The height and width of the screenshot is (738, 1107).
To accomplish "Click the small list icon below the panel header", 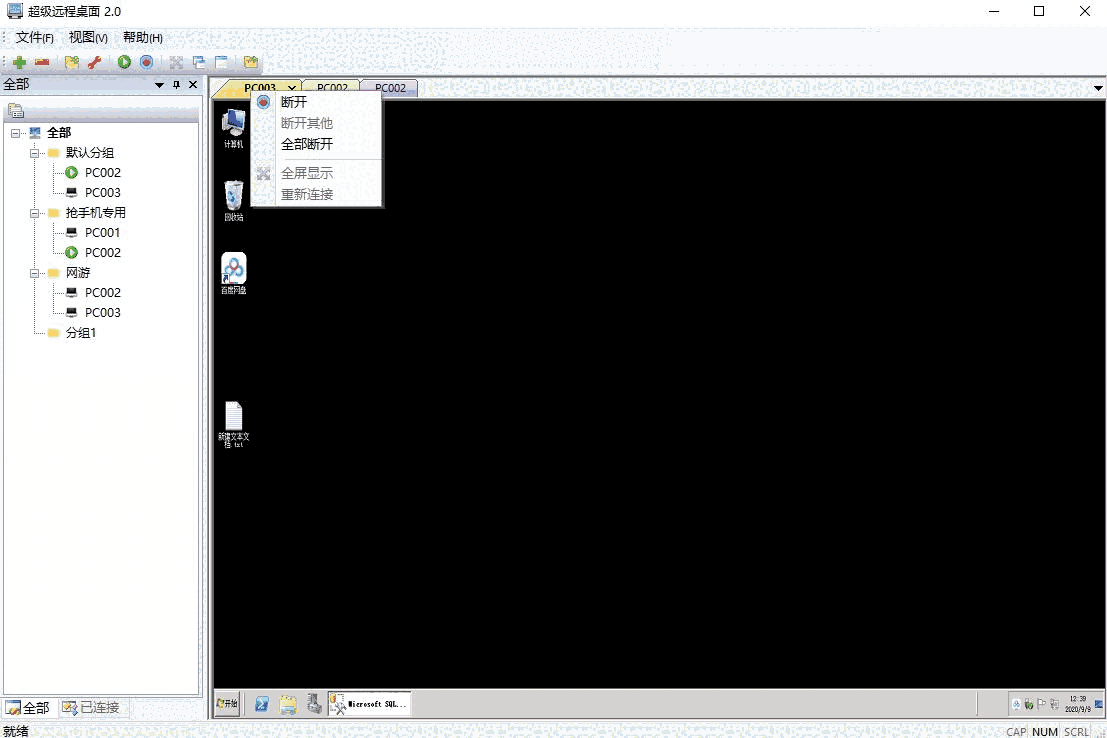I will (16, 111).
